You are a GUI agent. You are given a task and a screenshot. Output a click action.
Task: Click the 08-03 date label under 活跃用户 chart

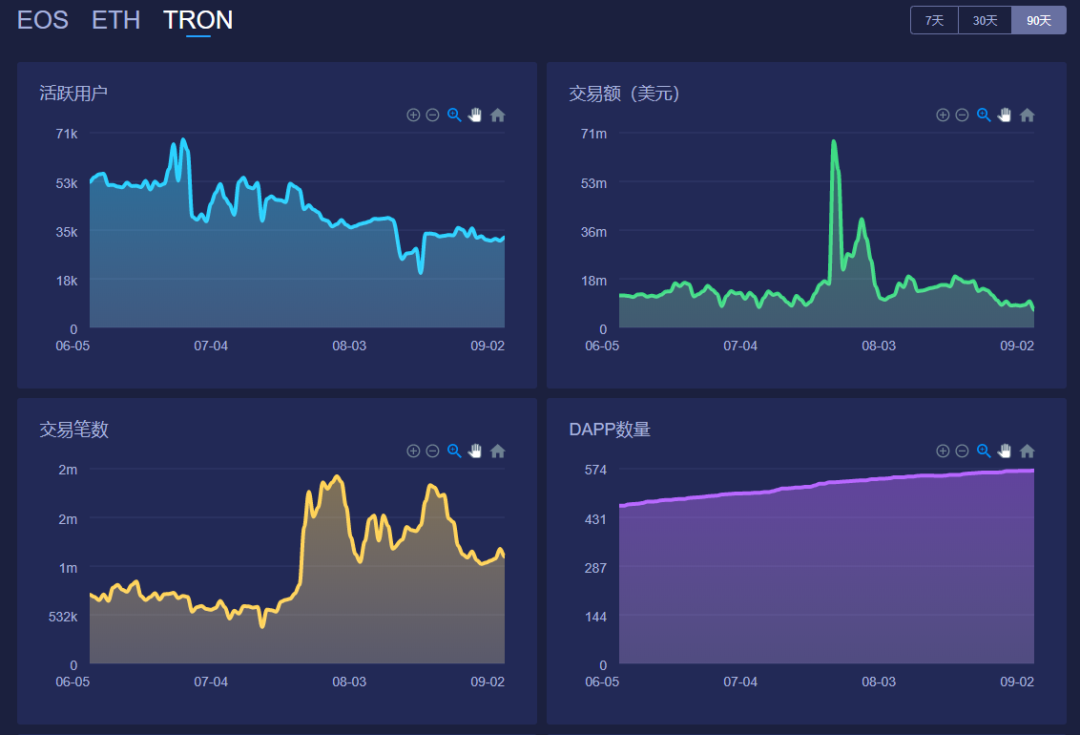(349, 346)
